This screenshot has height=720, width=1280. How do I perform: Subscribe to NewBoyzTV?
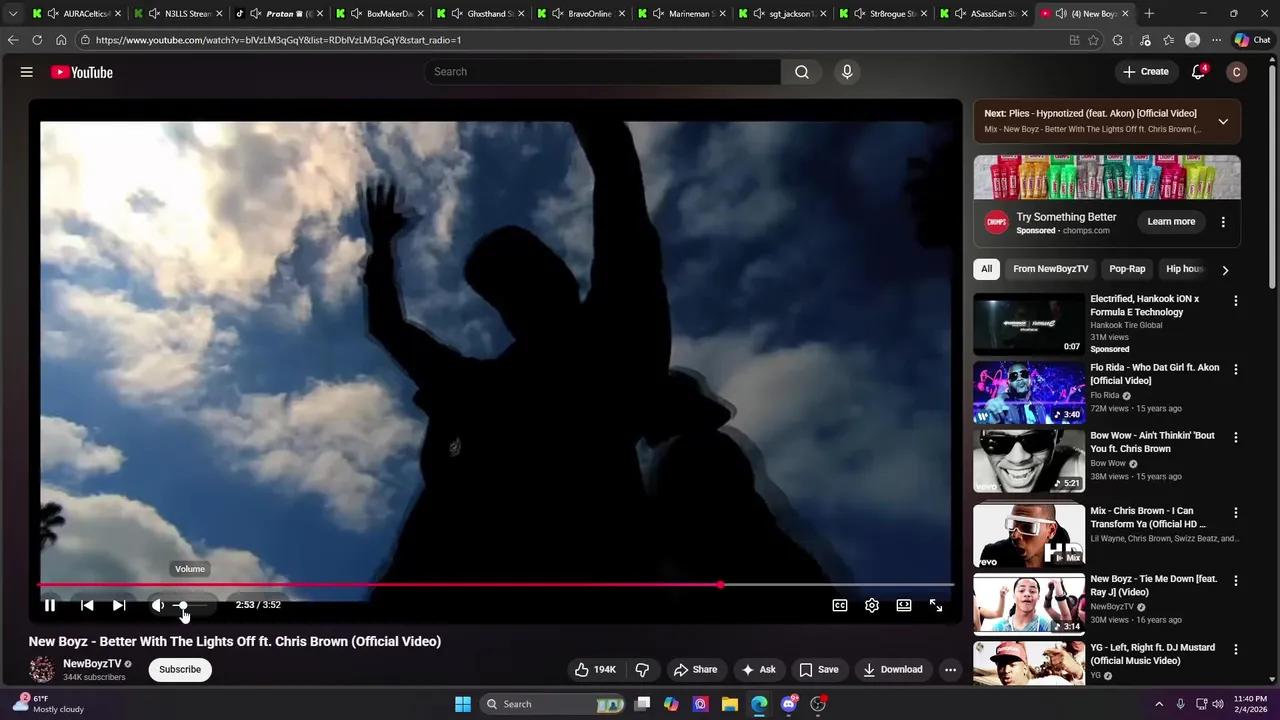coord(180,670)
